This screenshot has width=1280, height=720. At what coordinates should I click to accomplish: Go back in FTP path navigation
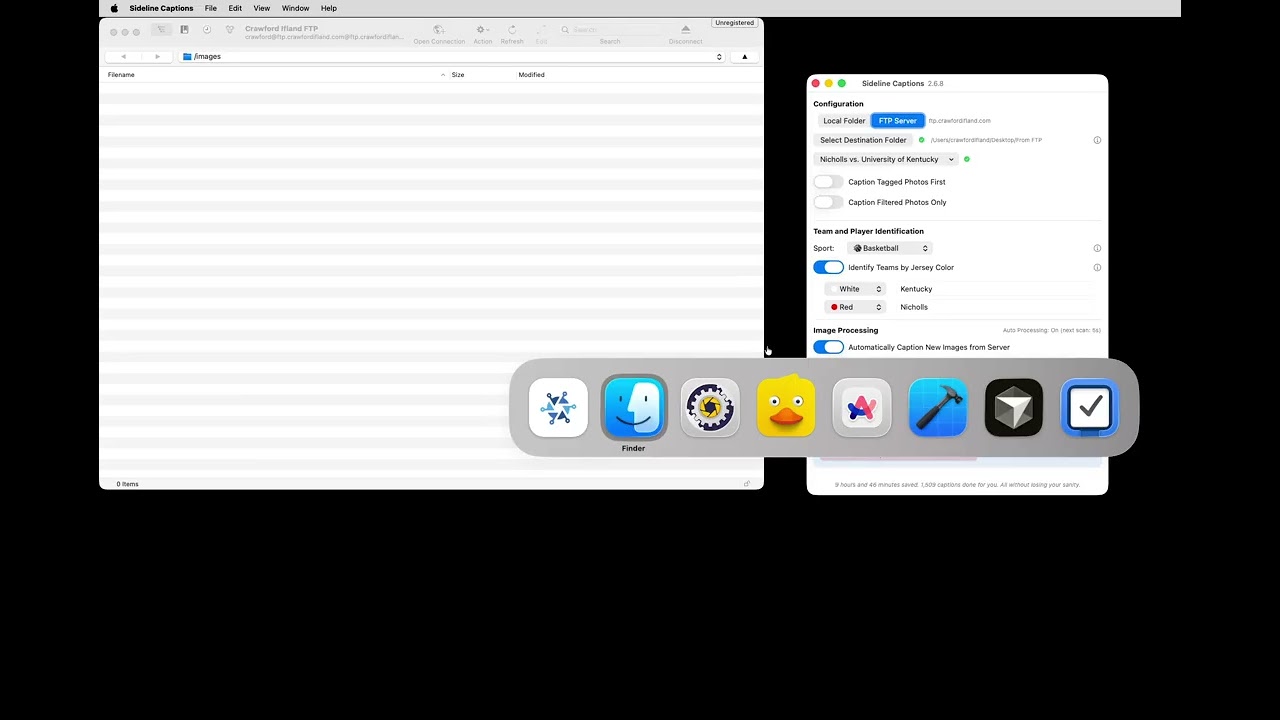pyautogui.click(x=123, y=56)
